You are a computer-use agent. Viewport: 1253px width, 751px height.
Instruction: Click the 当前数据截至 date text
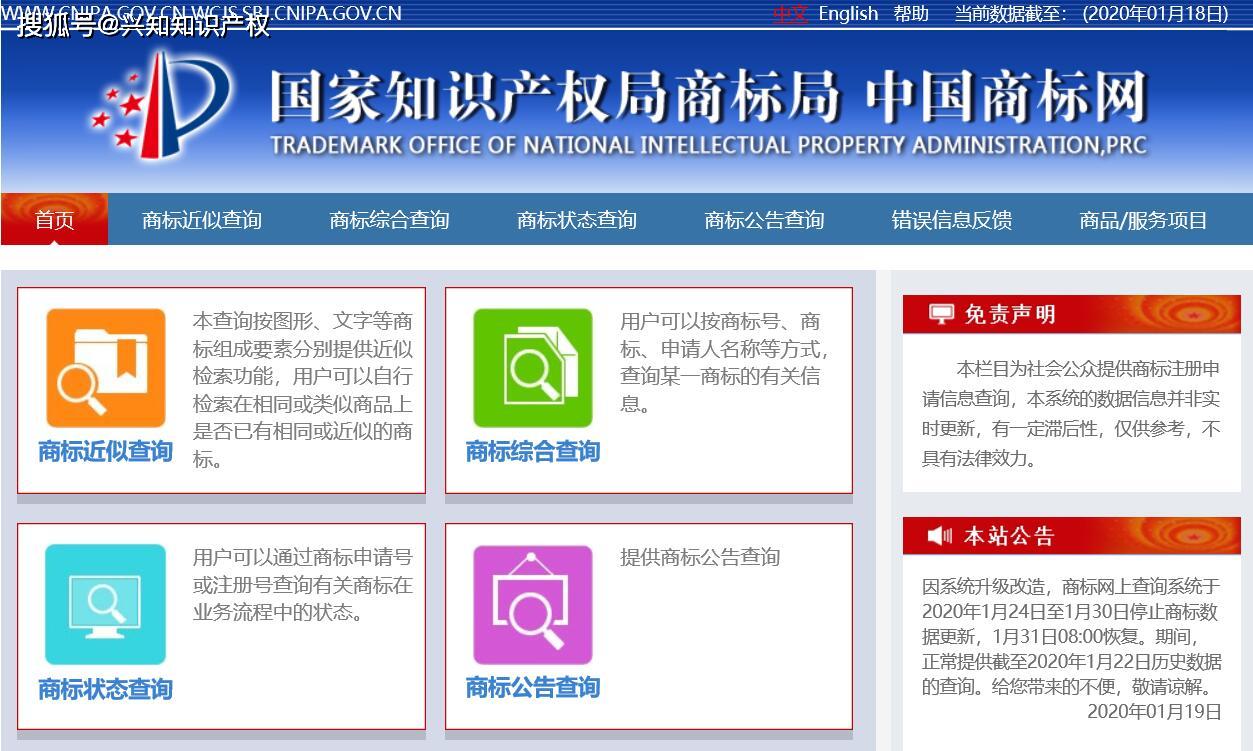(1092, 14)
